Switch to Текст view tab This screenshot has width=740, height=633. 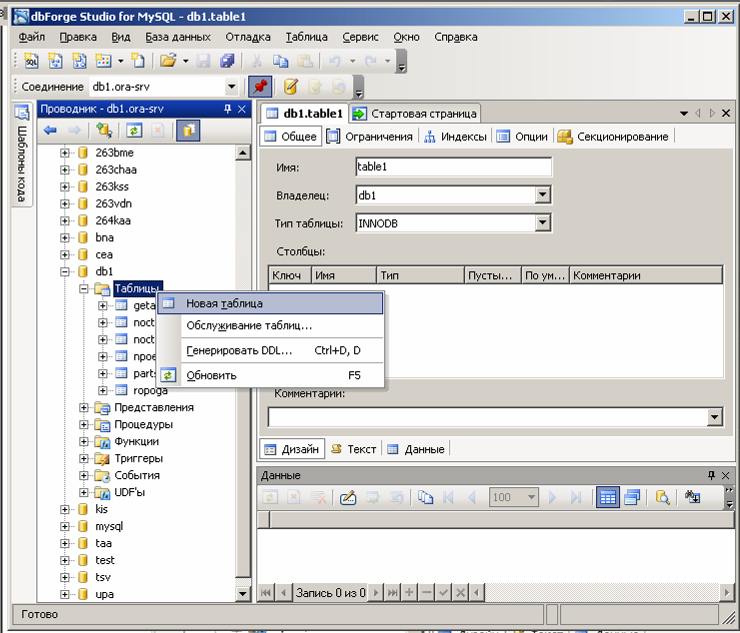354,449
